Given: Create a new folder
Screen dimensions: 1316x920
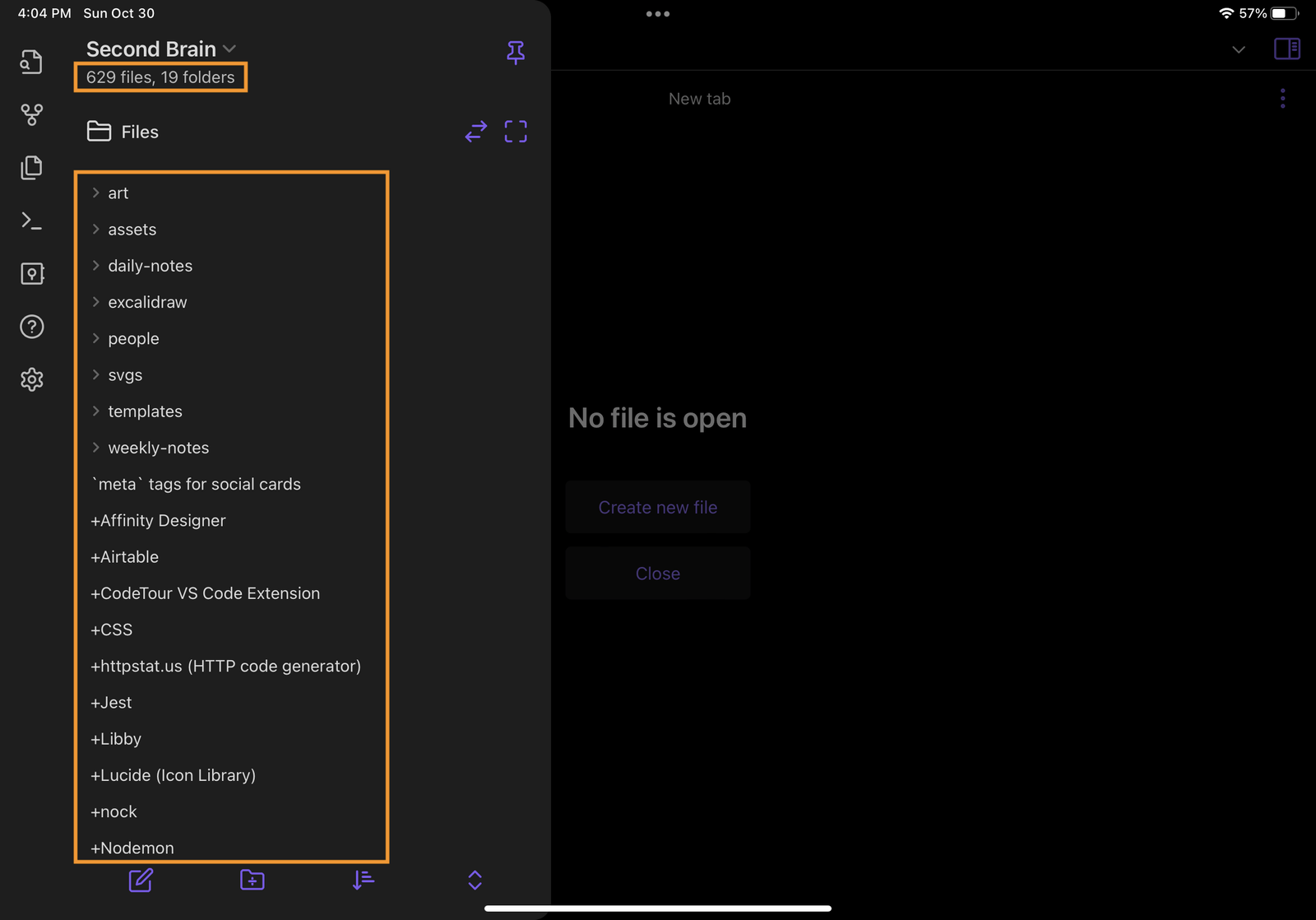Looking at the screenshot, I should click(252, 880).
